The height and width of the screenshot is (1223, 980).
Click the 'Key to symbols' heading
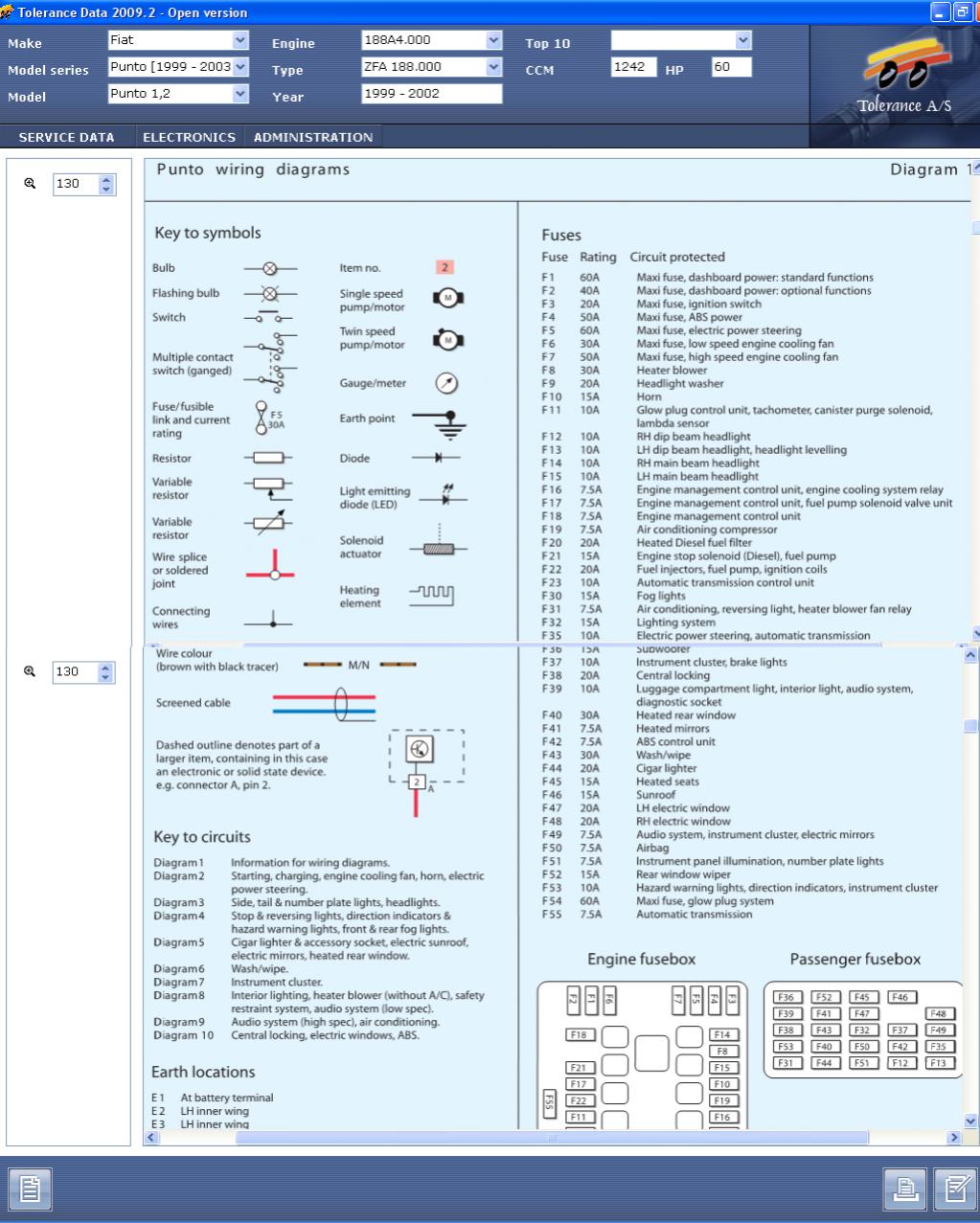pos(207,233)
